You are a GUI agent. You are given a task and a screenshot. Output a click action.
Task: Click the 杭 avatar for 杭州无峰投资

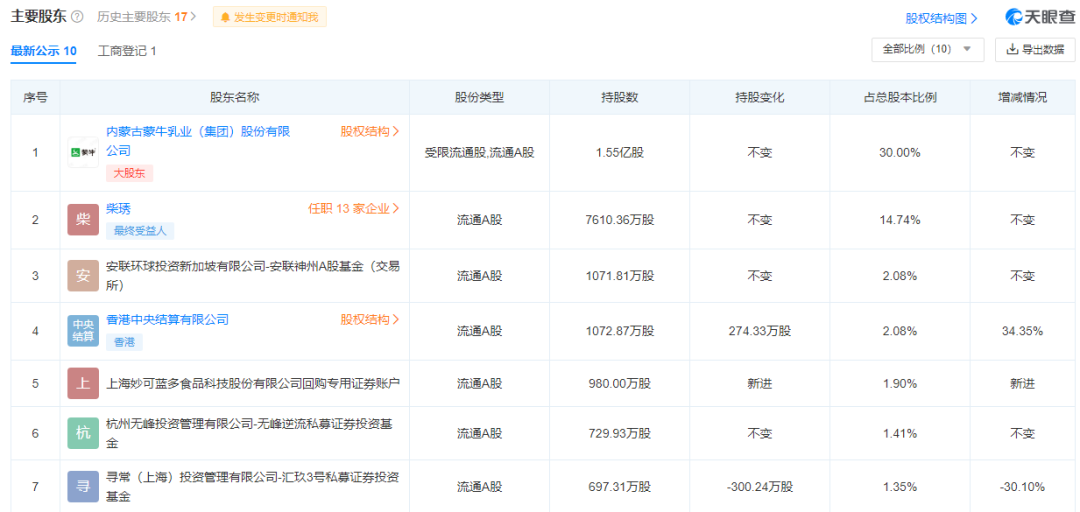tap(83, 433)
